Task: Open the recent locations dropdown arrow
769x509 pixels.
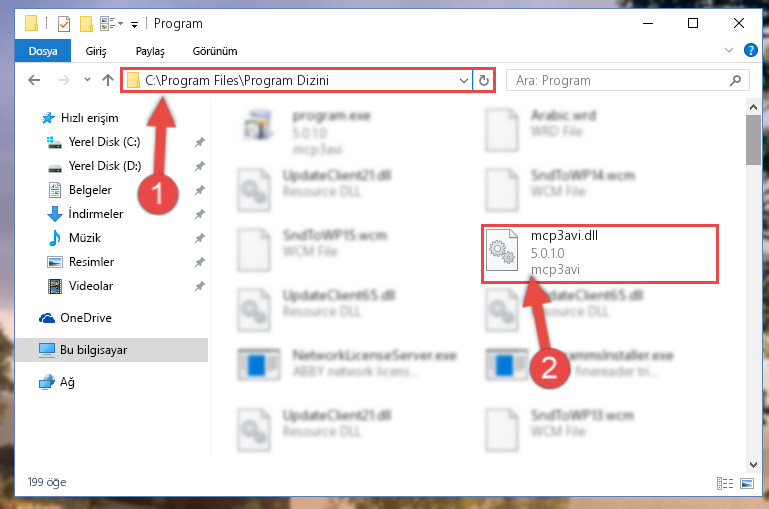Action: (x=87, y=79)
